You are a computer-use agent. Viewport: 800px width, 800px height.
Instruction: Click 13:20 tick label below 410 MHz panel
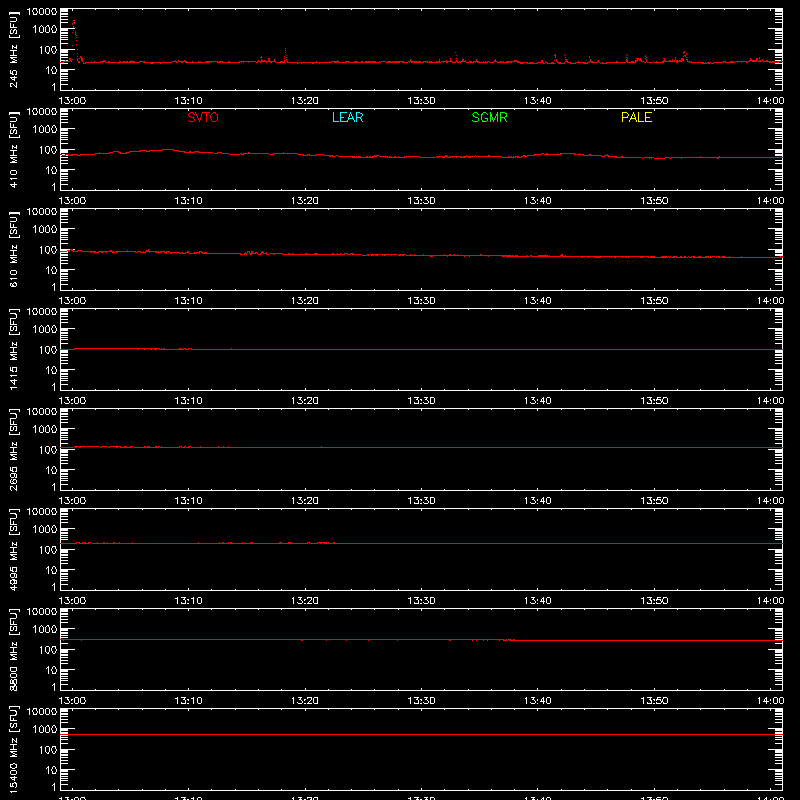pyautogui.click(x=305, y=201)
